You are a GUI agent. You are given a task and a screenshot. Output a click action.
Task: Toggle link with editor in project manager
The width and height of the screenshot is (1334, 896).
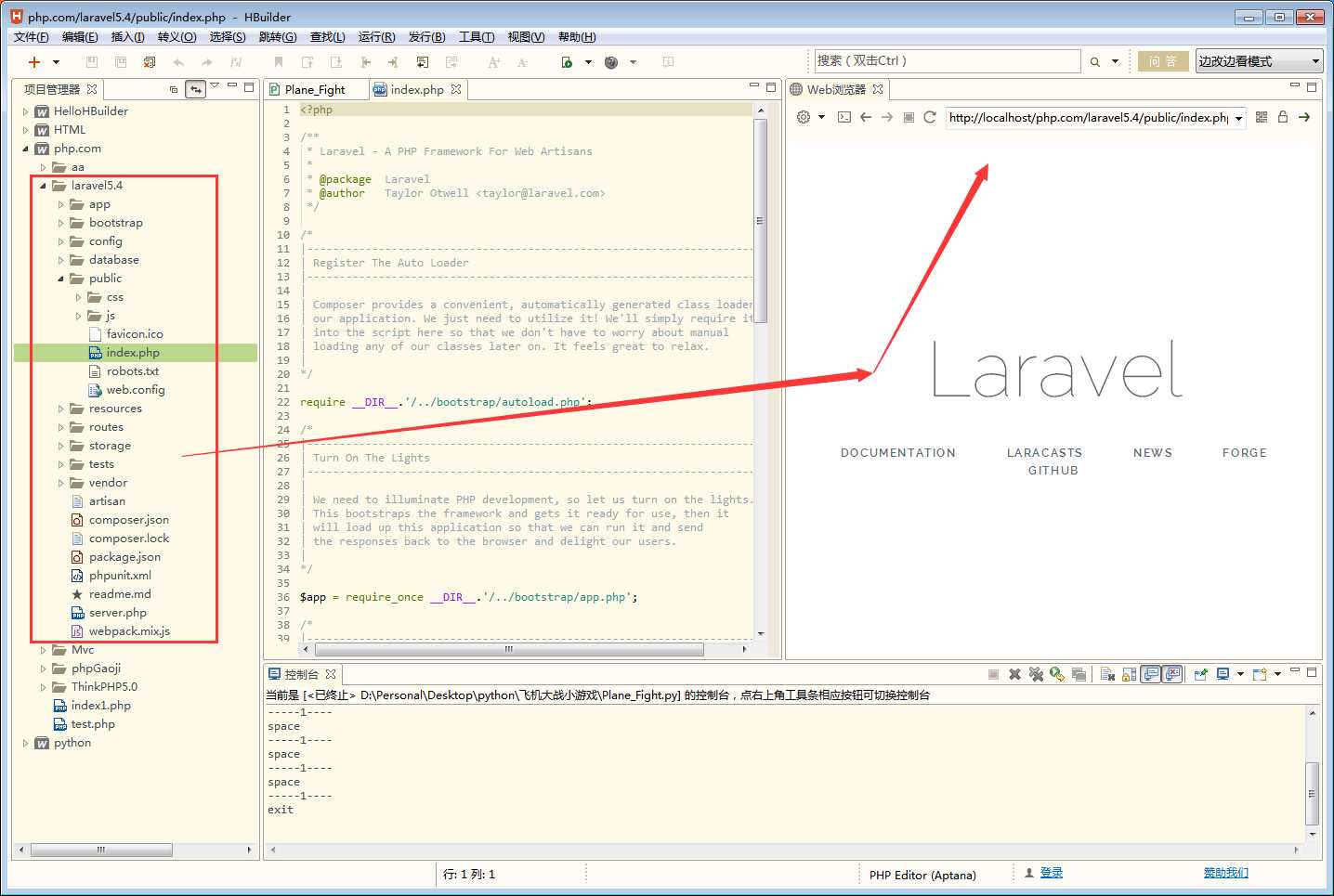pyautogui.click(x=195, y=89)
